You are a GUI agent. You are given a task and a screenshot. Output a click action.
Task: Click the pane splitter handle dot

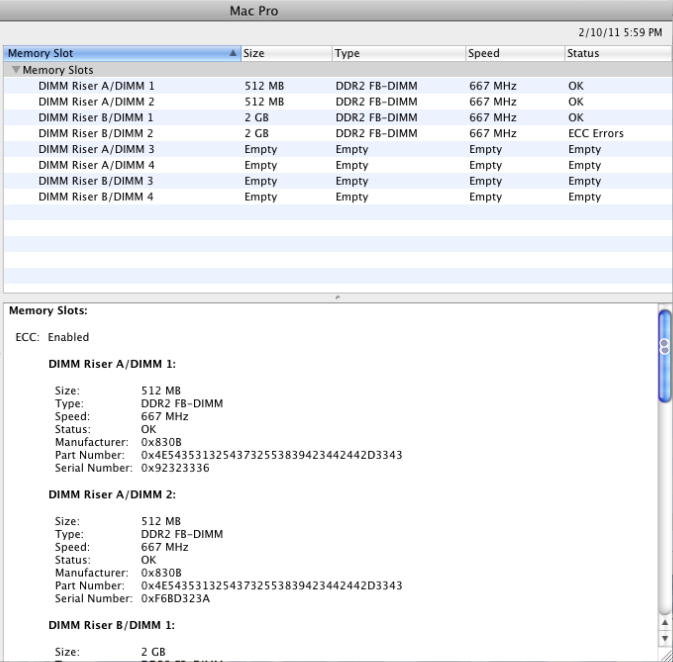(337, 297)
